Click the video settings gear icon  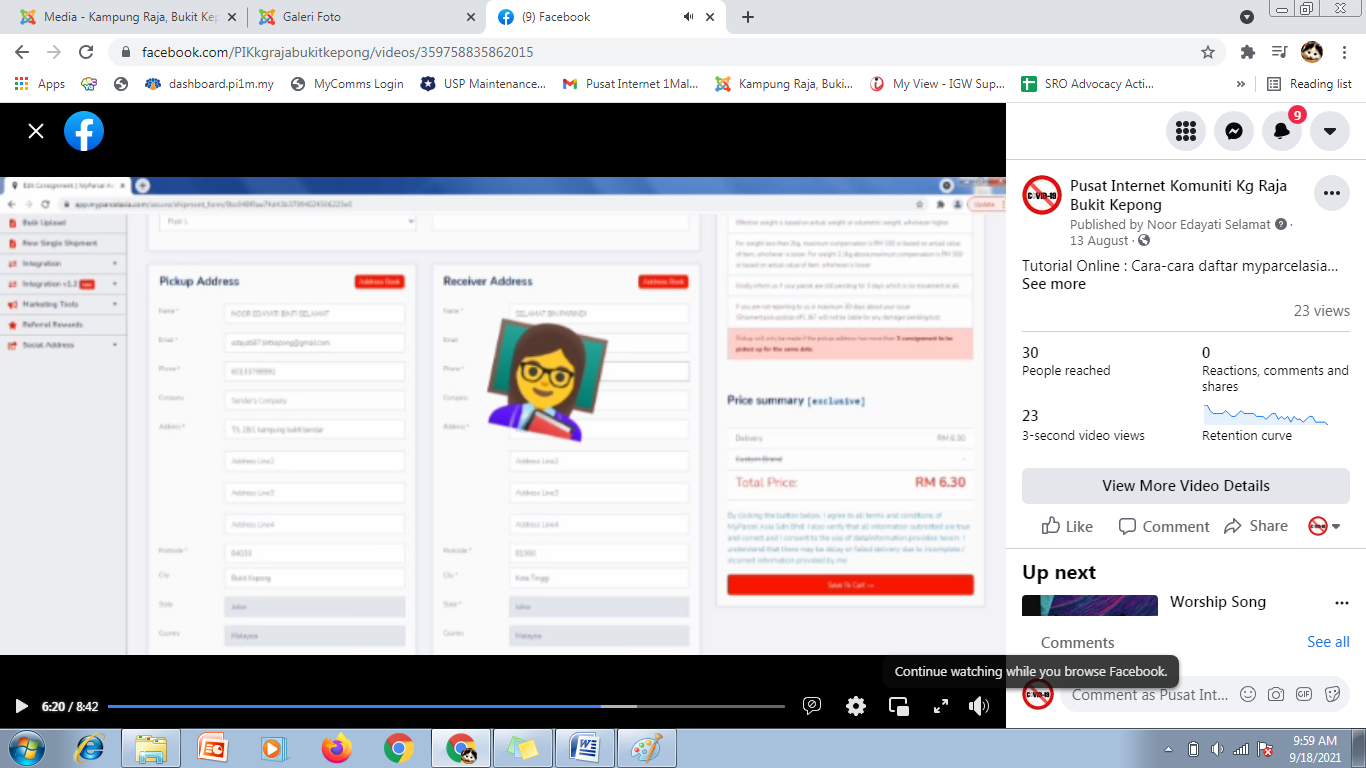(856, 706)
